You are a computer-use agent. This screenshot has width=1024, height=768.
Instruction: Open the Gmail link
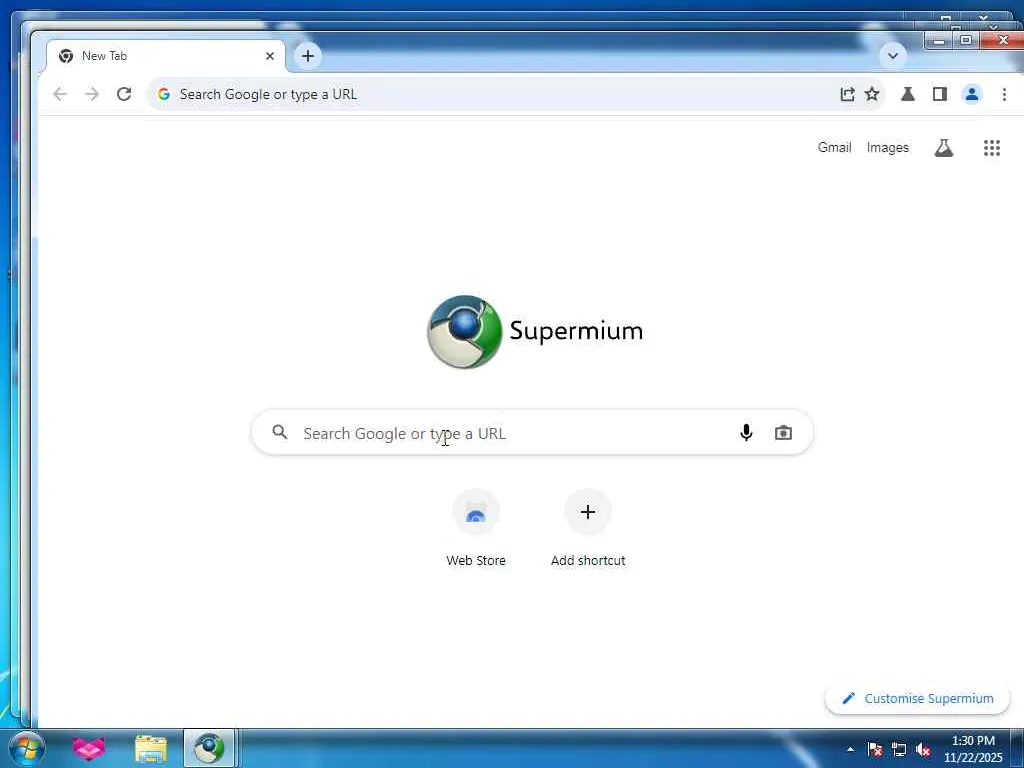coord(834,148)
